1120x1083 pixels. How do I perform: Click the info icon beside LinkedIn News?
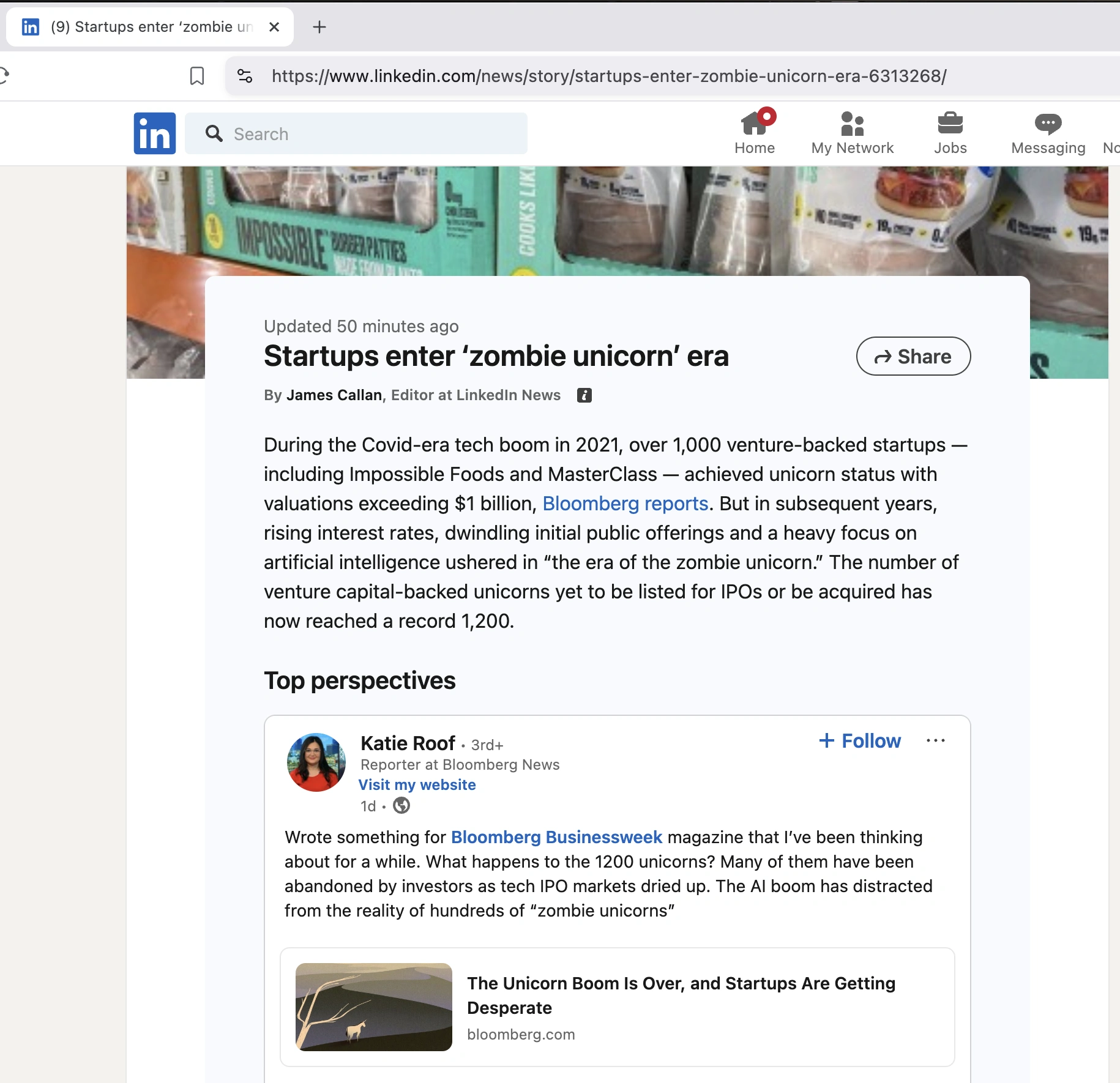[584, 395]
